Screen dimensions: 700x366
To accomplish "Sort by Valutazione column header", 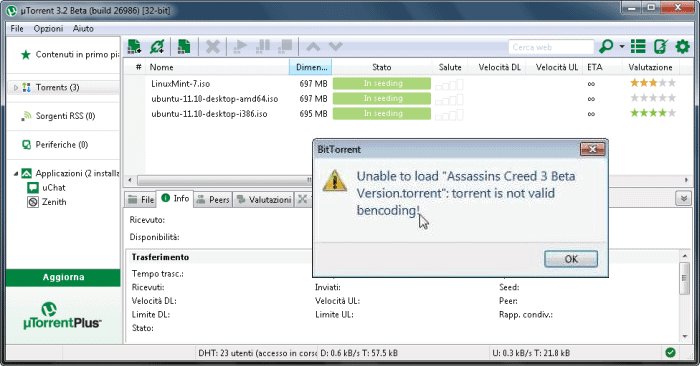I will pos(650,67).
